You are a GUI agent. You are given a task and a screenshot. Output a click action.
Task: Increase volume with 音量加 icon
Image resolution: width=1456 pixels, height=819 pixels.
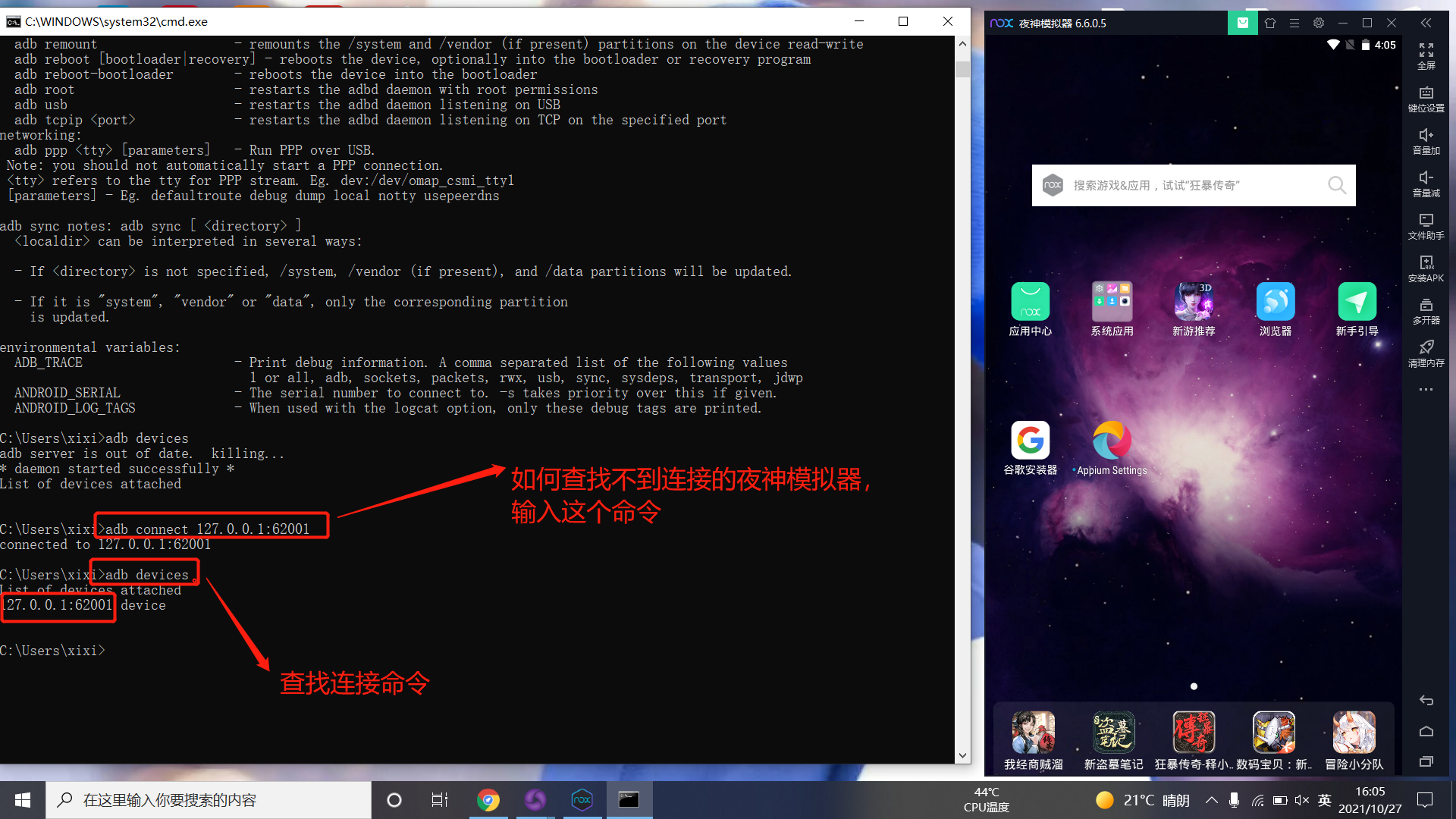coord(1426,140)
